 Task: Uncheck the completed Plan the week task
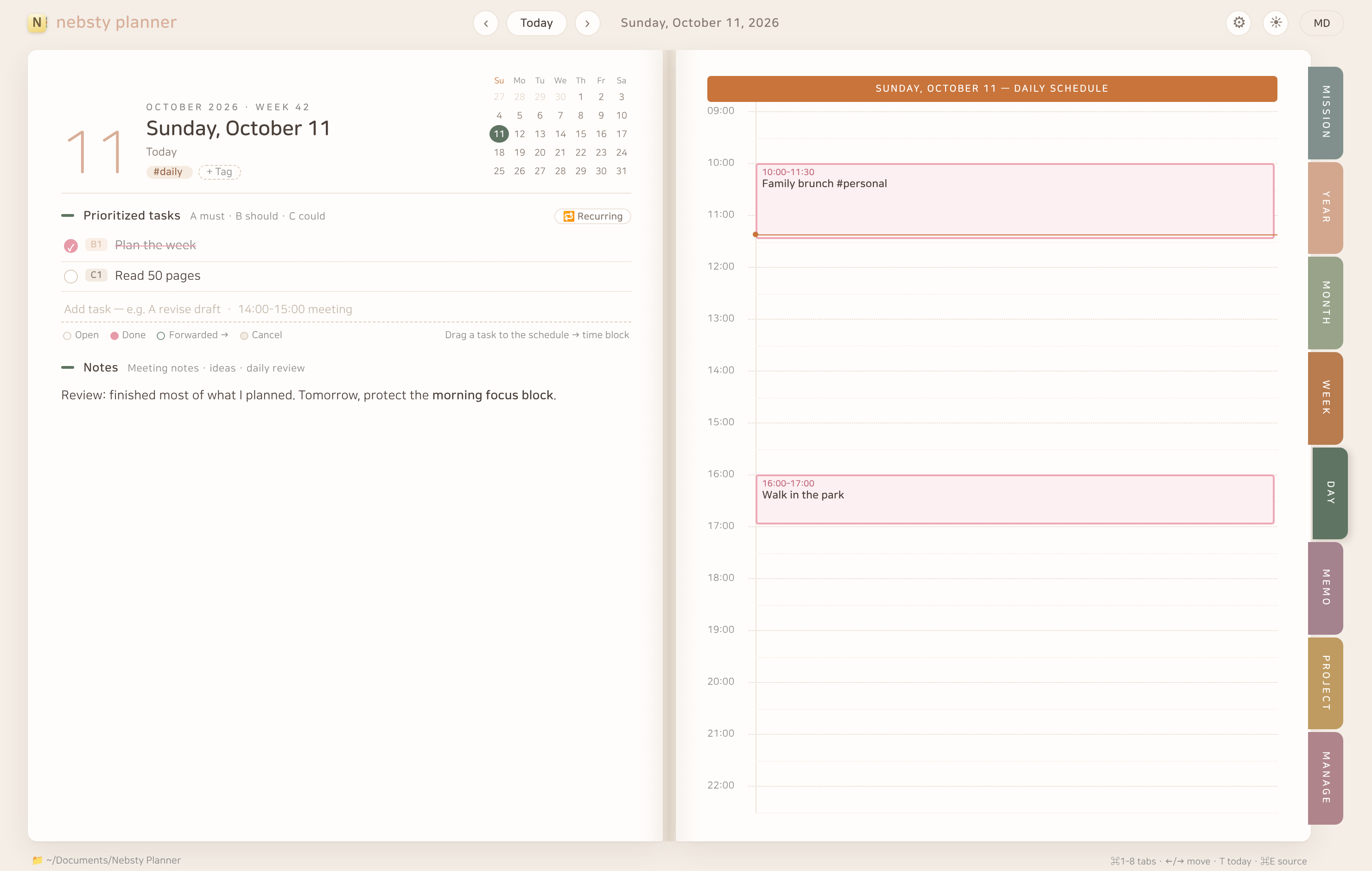(70, 246)
